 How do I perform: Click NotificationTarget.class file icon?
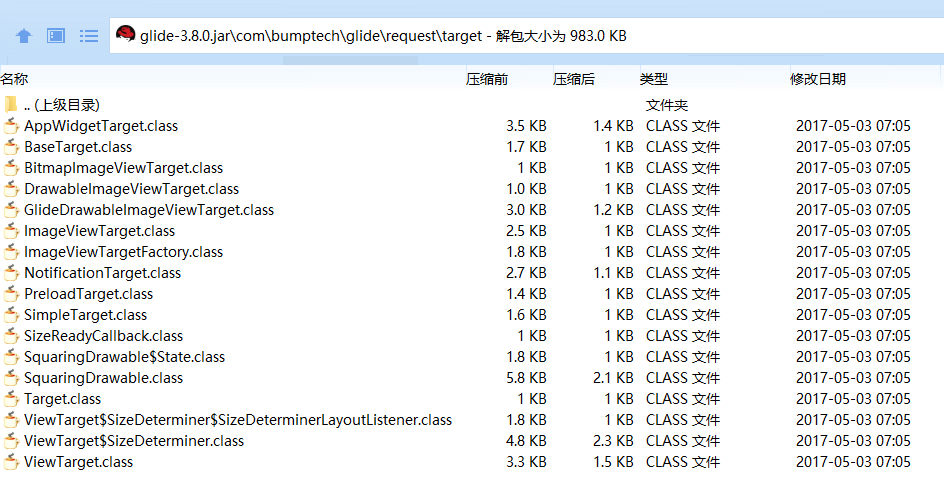11,273
